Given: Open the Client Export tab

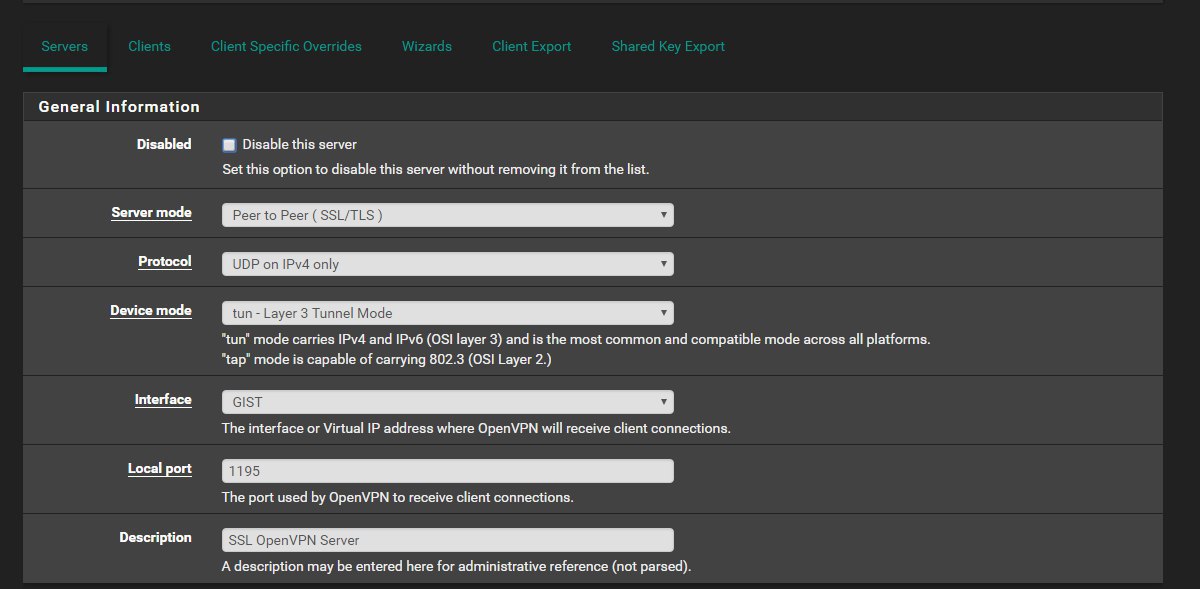Looking at the screenshot, I should pyautogui.click(x=532, y=46).
